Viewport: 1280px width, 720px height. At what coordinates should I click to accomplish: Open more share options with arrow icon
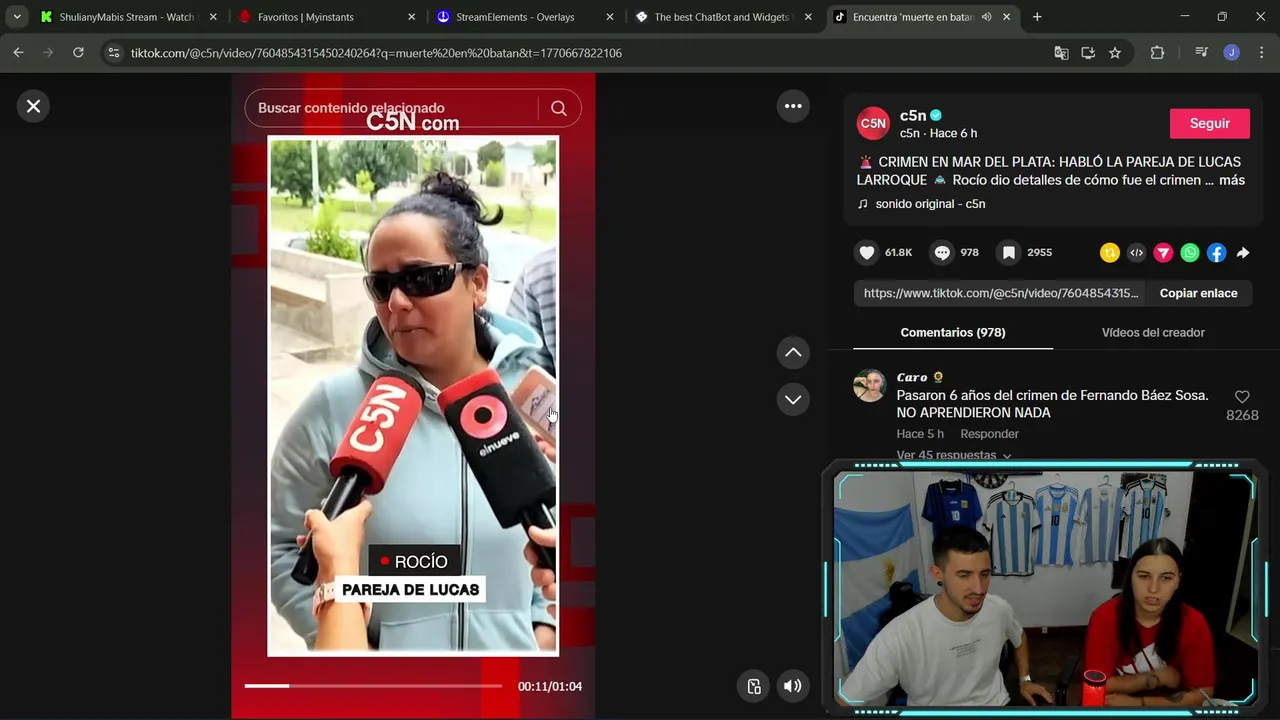click(x=1243, y=253)
